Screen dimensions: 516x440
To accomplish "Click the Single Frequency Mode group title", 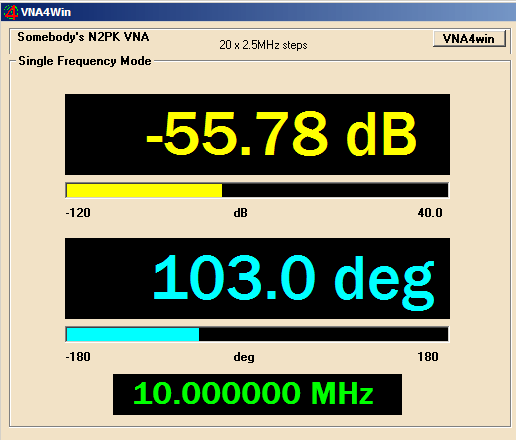I will (85, 61).
